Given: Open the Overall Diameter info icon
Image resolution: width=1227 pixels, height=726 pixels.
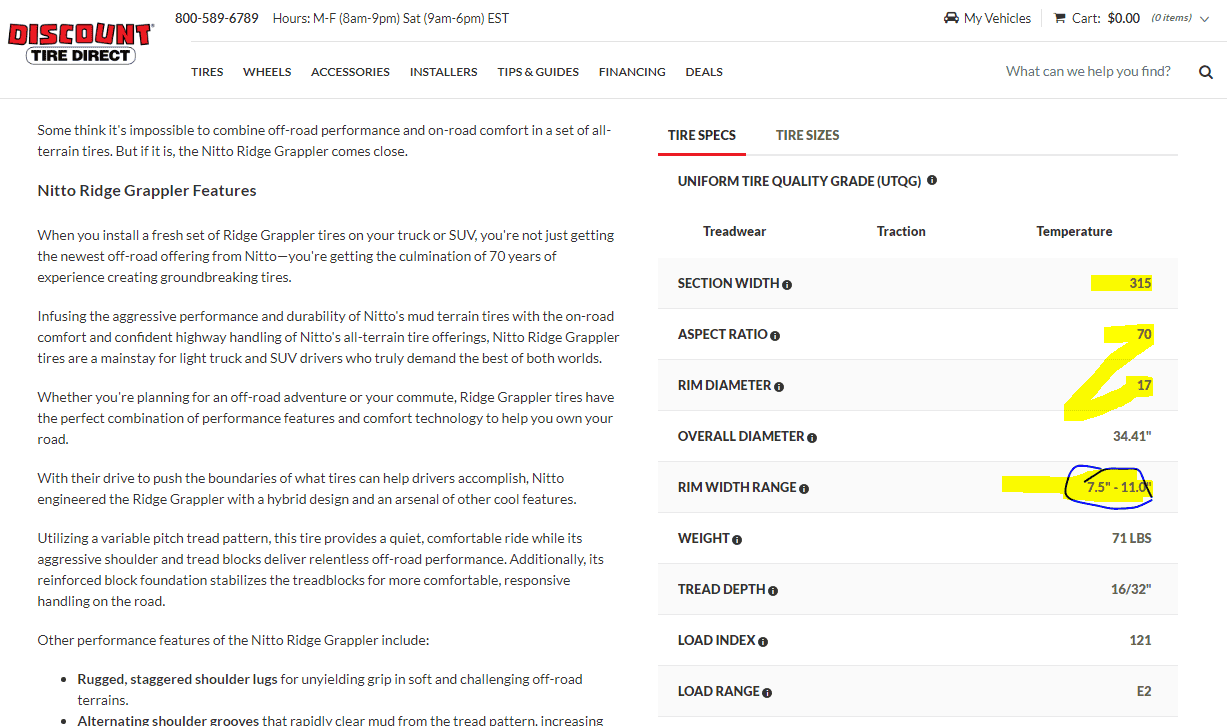Looking at the screenshot, I should (812, 438).
